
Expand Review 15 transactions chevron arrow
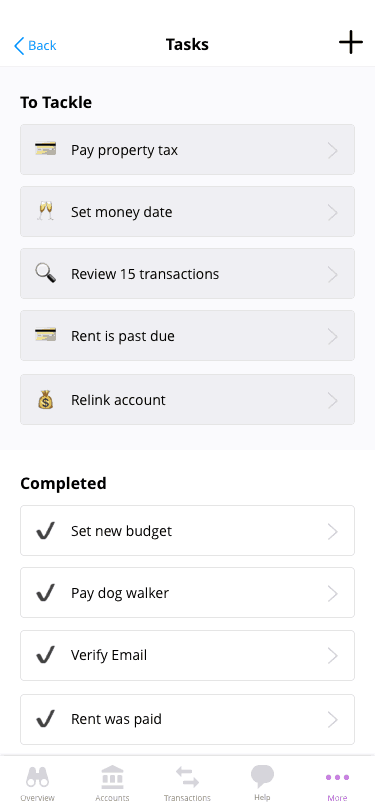coord(333,274)
